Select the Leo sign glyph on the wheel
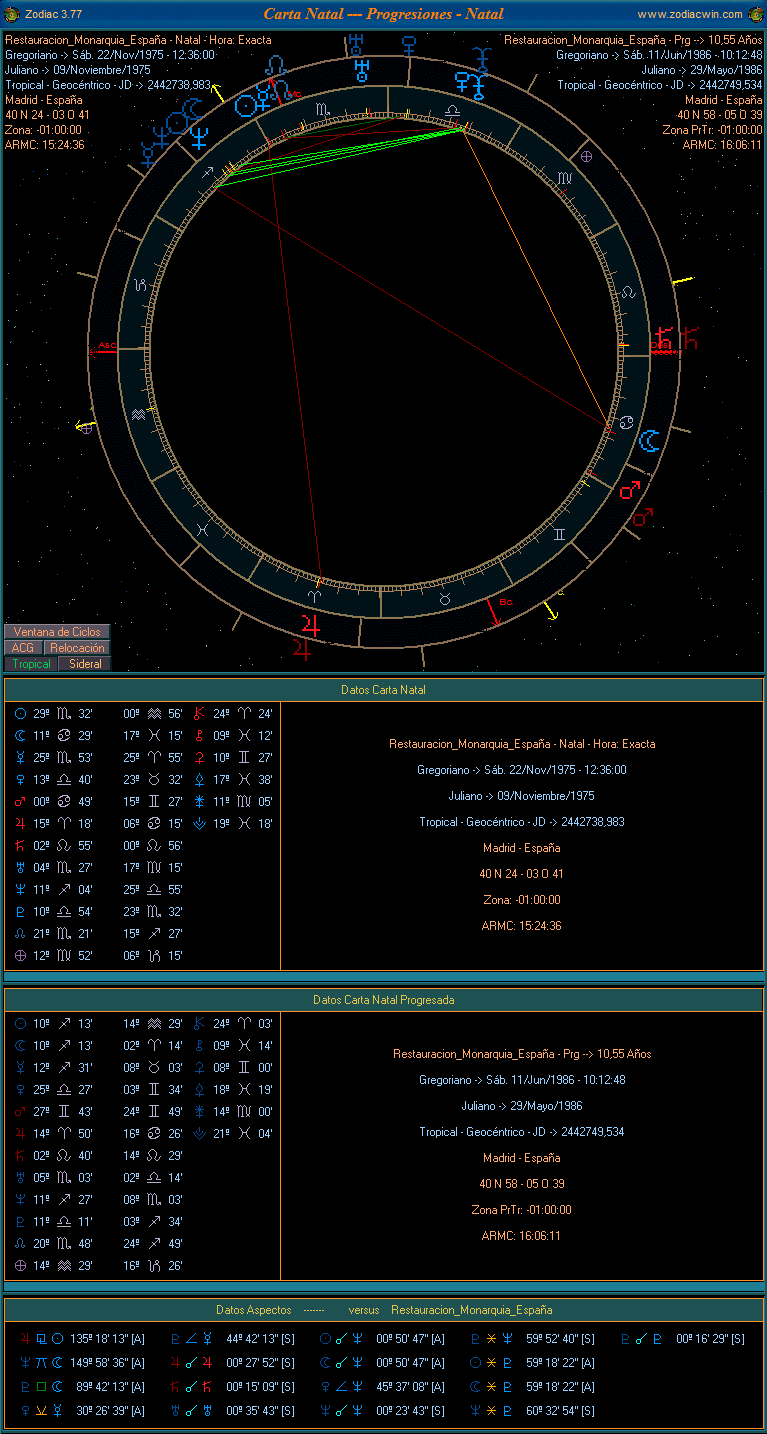This screenshot has height=1434, width=767. [x=628, y=292]
